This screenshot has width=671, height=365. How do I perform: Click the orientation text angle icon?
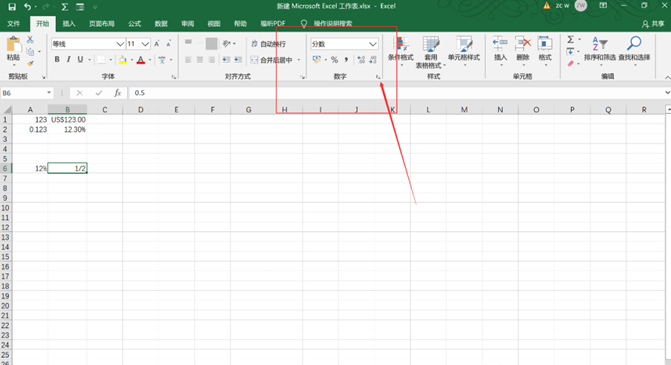click(226, 44)
